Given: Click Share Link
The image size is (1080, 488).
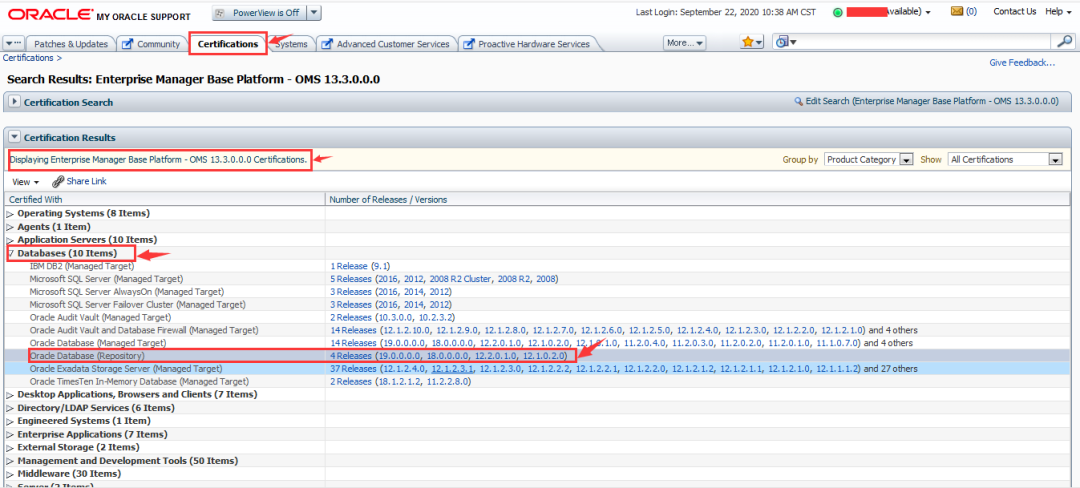Looking at the screenshot, I should click(86, 182).
